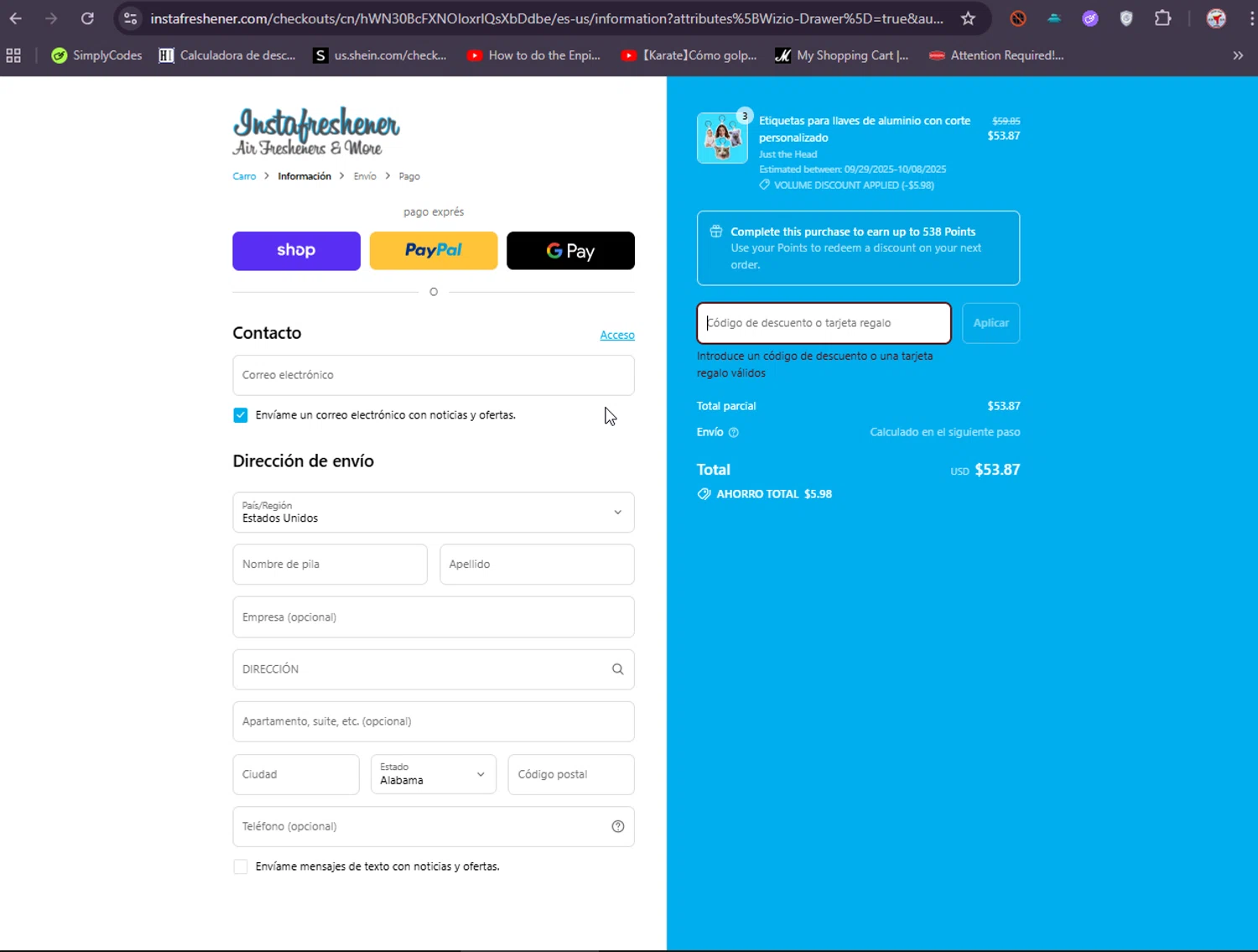The width and height of the screenshot is (1258, 952).
Task: Open the SimplyCodes bookmark
Action: coord(96,55)
